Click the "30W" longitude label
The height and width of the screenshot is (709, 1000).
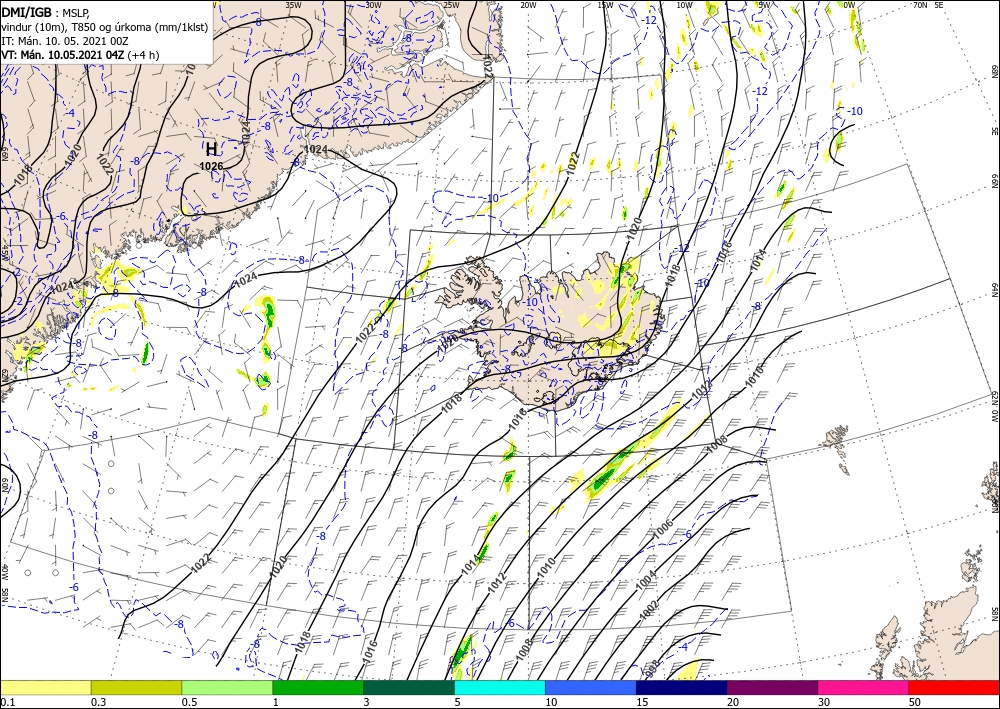(x=374, y=4)
